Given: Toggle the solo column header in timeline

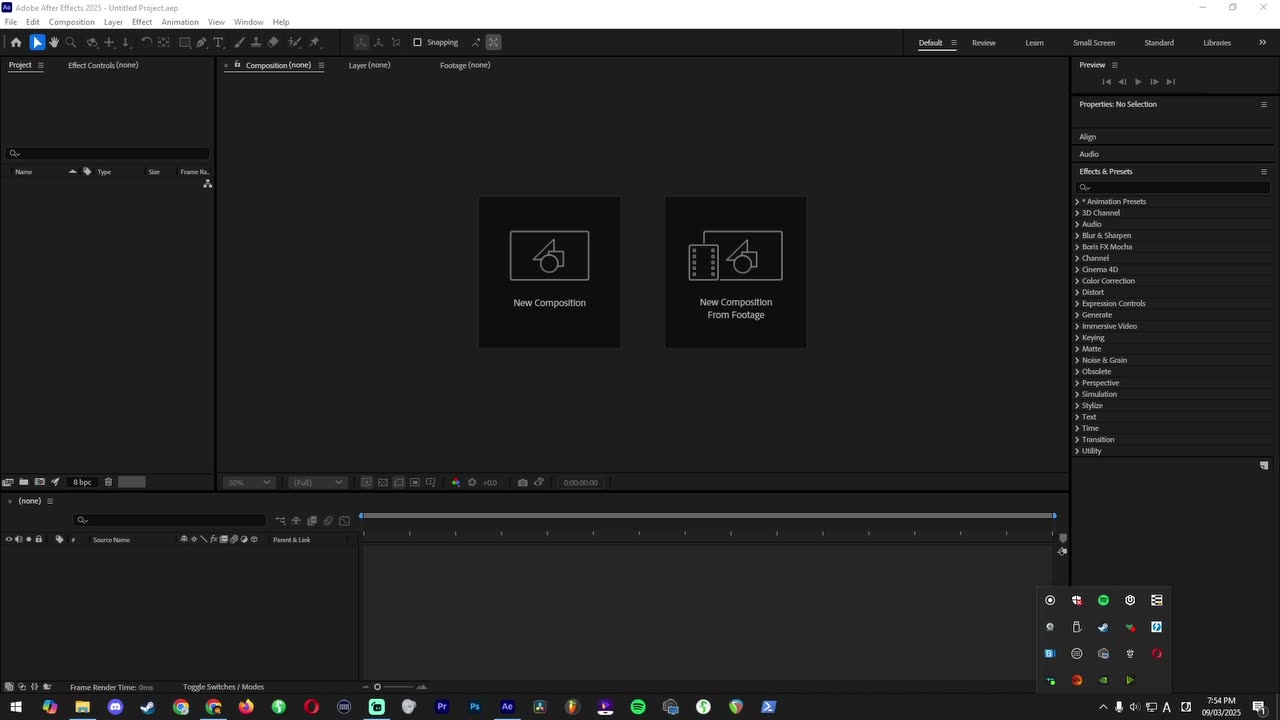Looking at the screenshot, I should 28,539.
